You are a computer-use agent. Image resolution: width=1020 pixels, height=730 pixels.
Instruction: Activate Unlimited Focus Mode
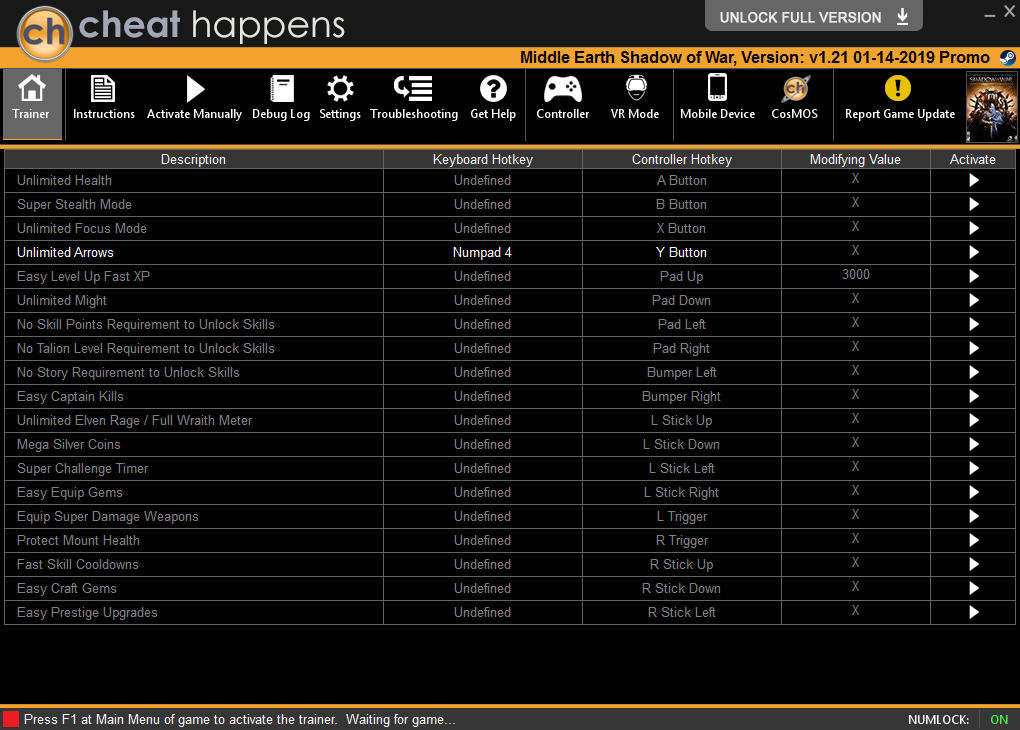click(973, 228)
